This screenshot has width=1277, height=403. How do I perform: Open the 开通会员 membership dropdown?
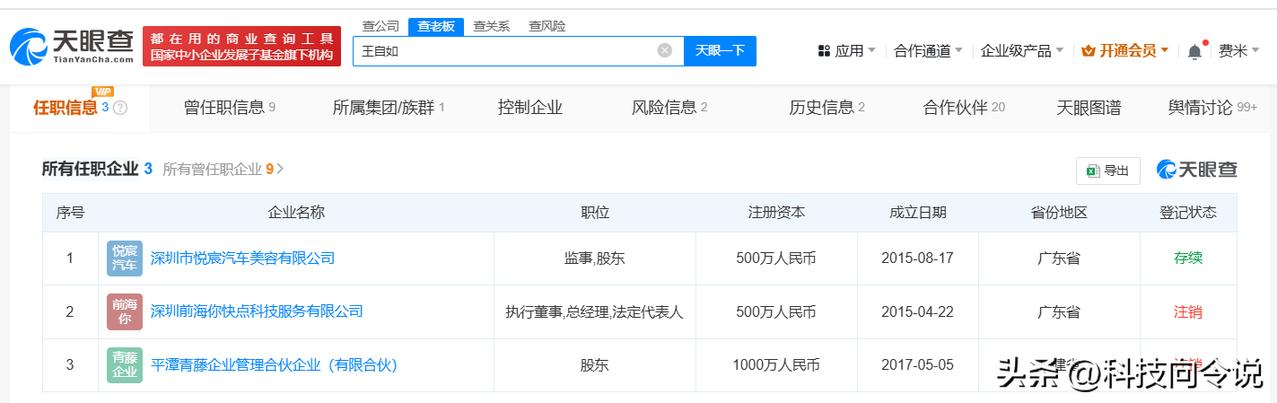(x=1125, y=51)
